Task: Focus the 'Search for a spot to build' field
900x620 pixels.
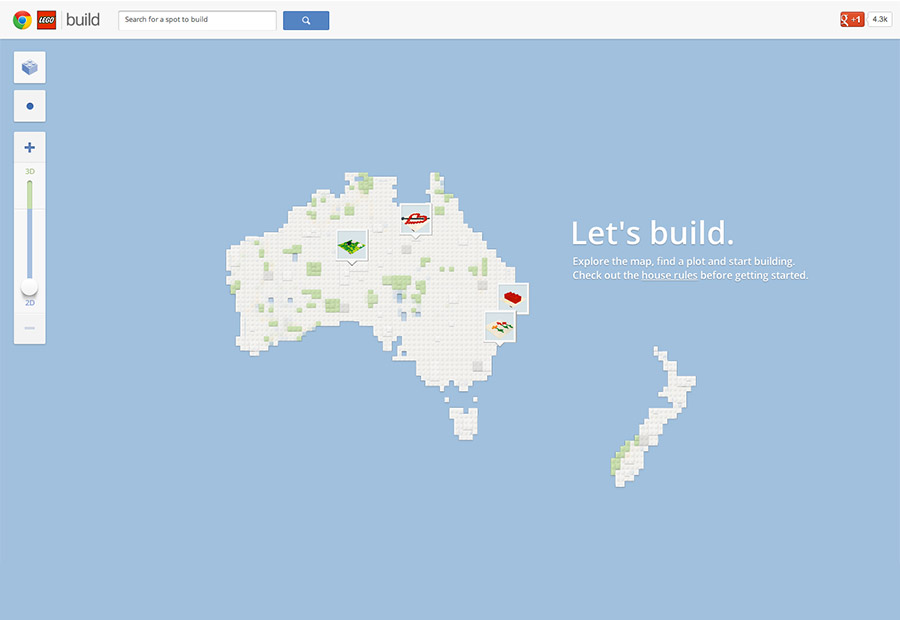Action: pyautogui.click(x=197, y=20)
